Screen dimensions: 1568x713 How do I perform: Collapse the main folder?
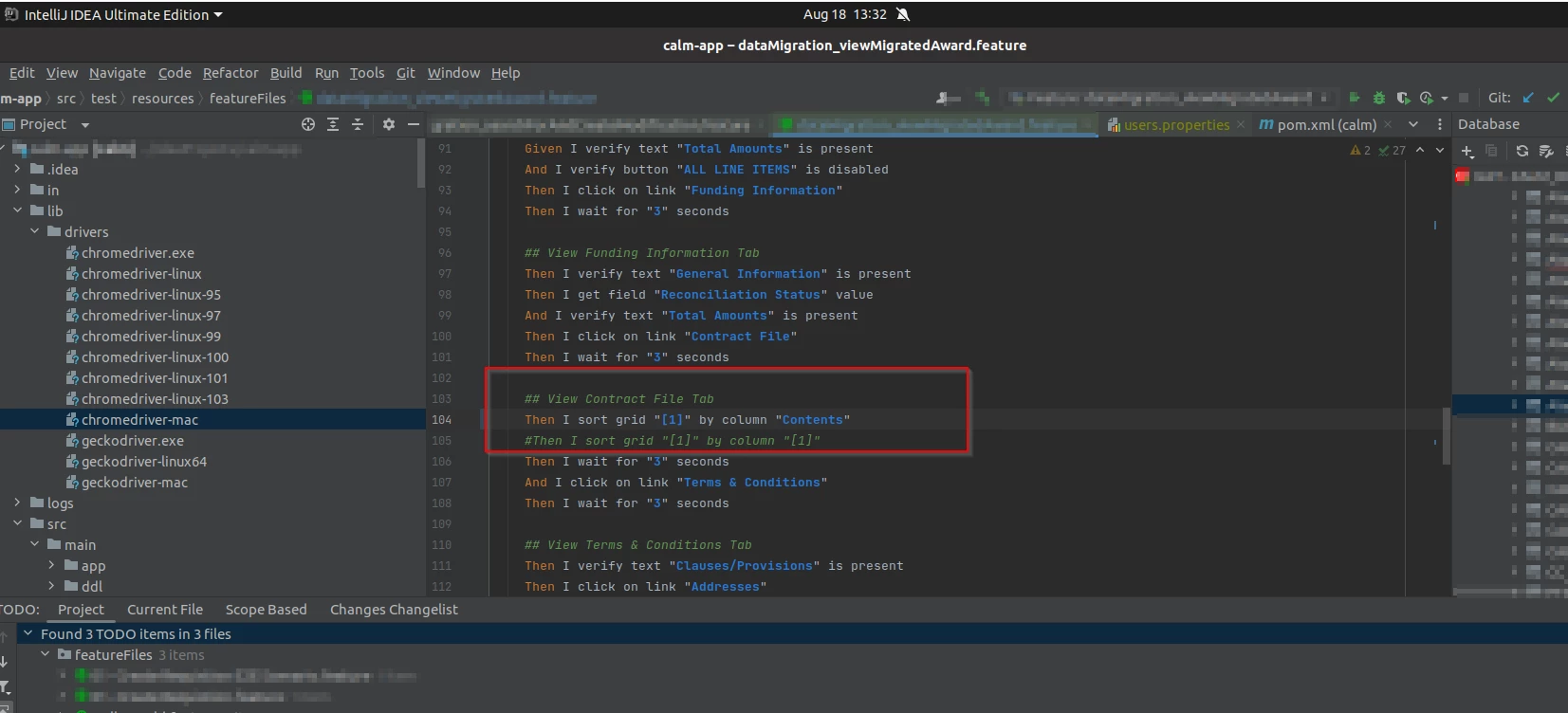pyautogui.click(x=34, y=544)
